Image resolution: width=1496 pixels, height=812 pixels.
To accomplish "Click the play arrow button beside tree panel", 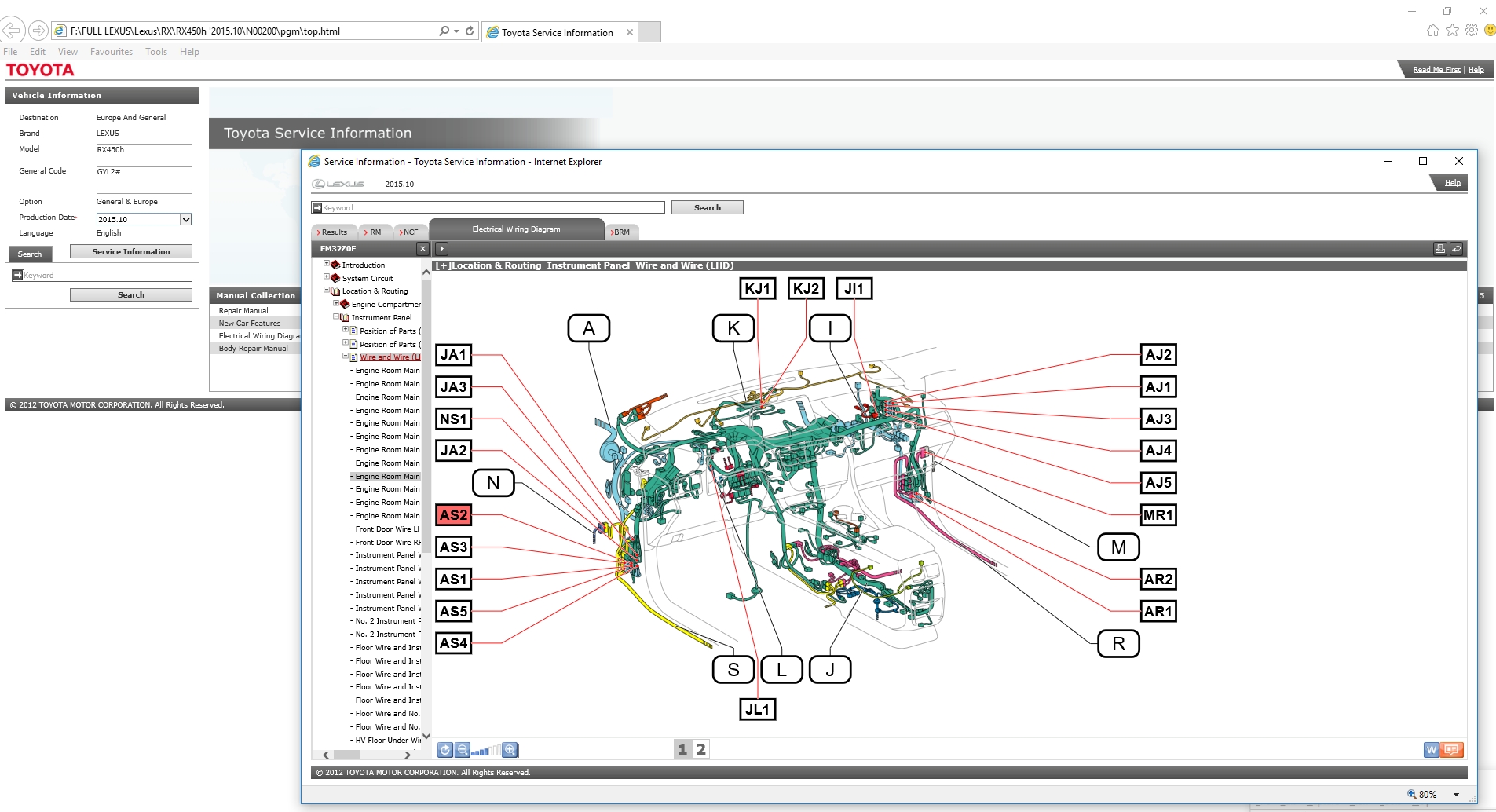I will [x=442, y=248].
